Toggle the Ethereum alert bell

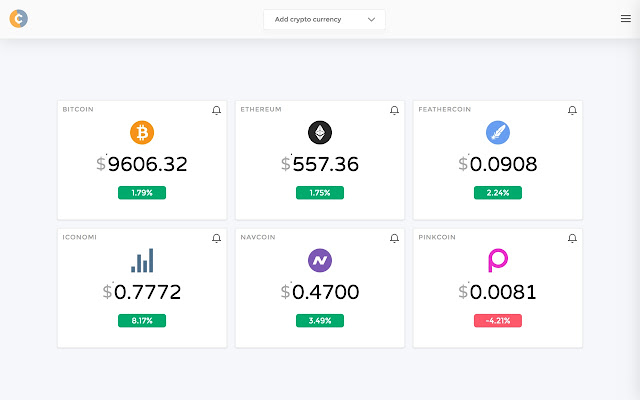point(394,110)
